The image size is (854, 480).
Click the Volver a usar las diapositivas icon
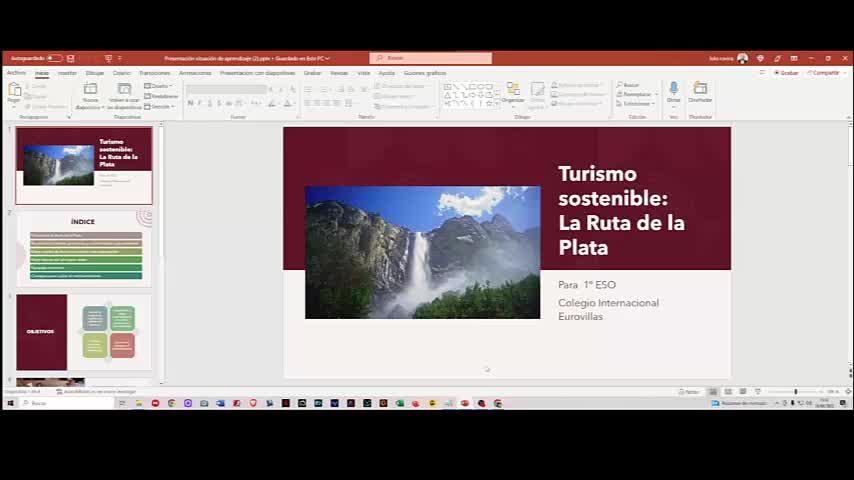coord(124,89)
